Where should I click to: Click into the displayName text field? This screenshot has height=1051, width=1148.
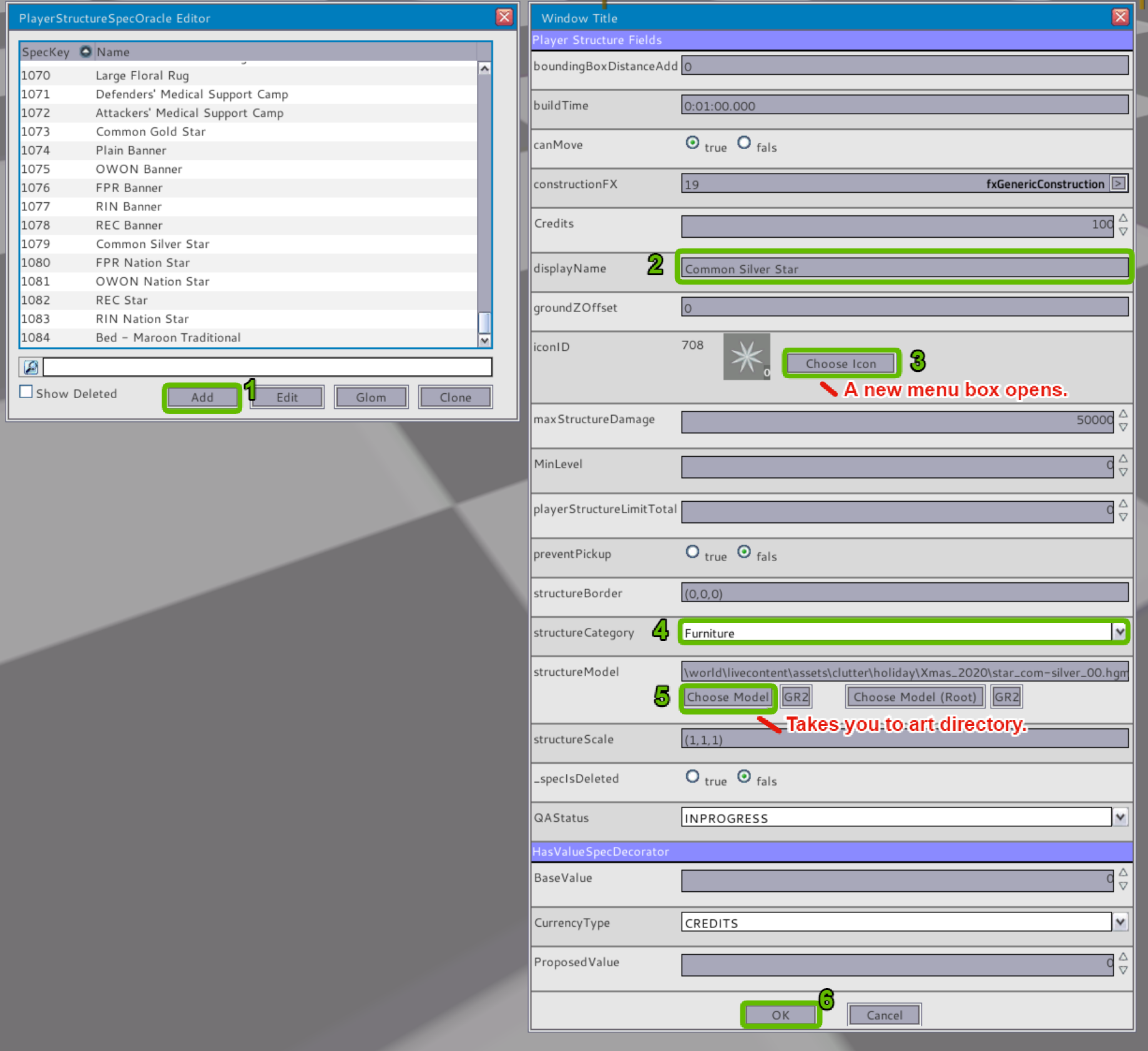[904, 268]
